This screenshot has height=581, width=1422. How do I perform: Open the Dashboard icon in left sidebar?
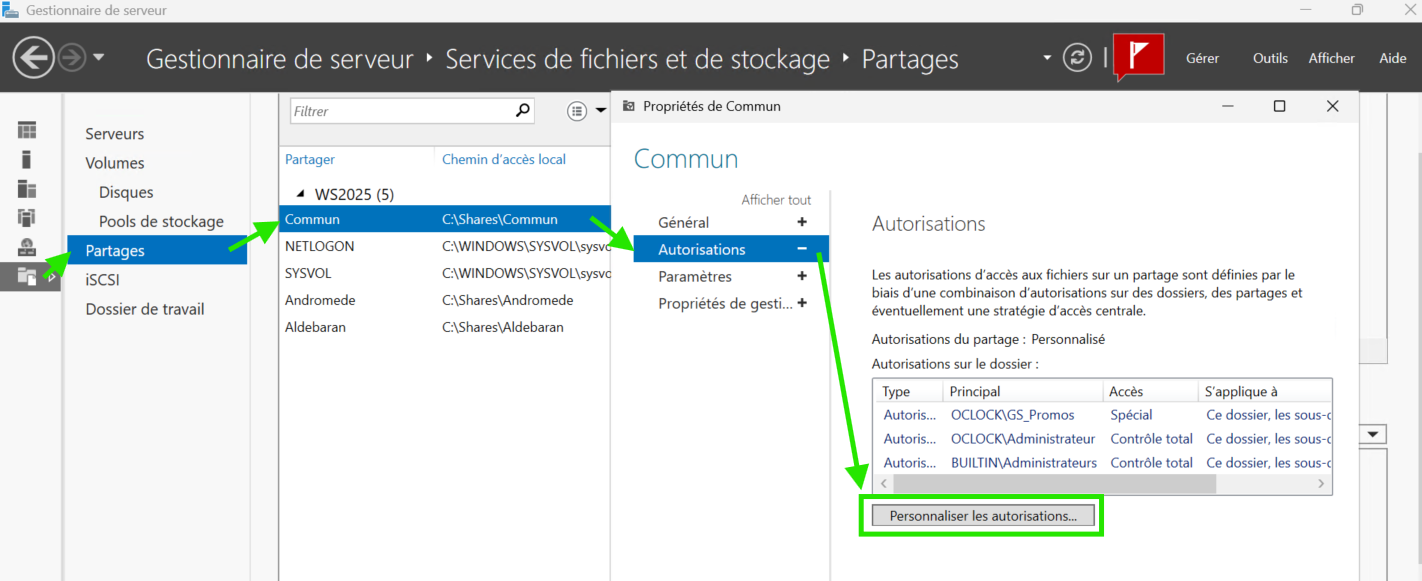pos(27,130)
